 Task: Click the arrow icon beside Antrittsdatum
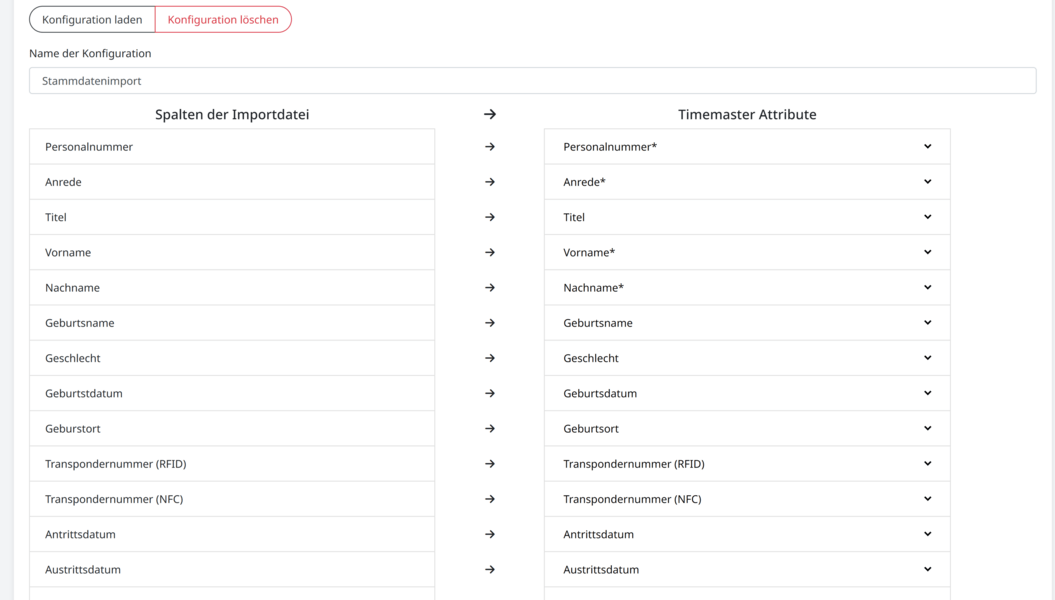[490, 534]
